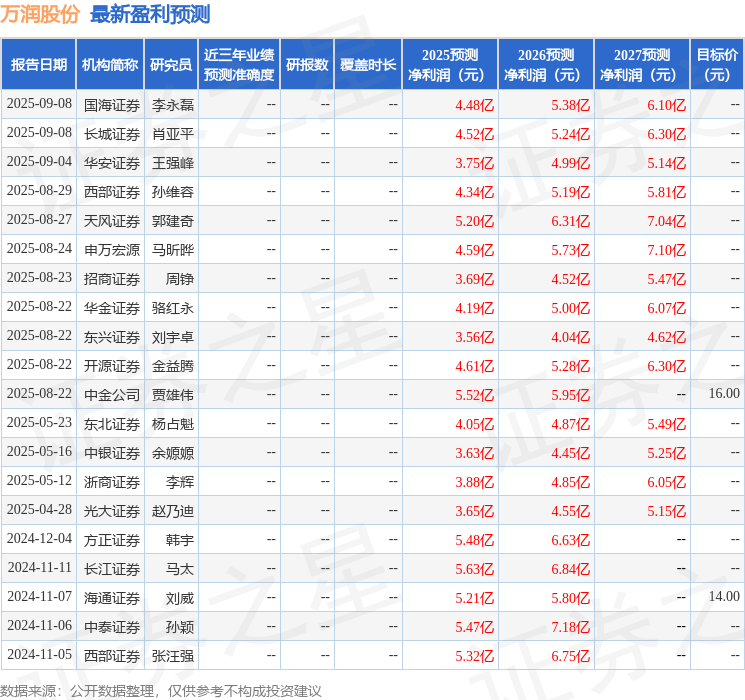Click the 2025预测净利润 column header
Image resolution: width=745 pixels, height=700 pixels.
[x=450, y=65]
